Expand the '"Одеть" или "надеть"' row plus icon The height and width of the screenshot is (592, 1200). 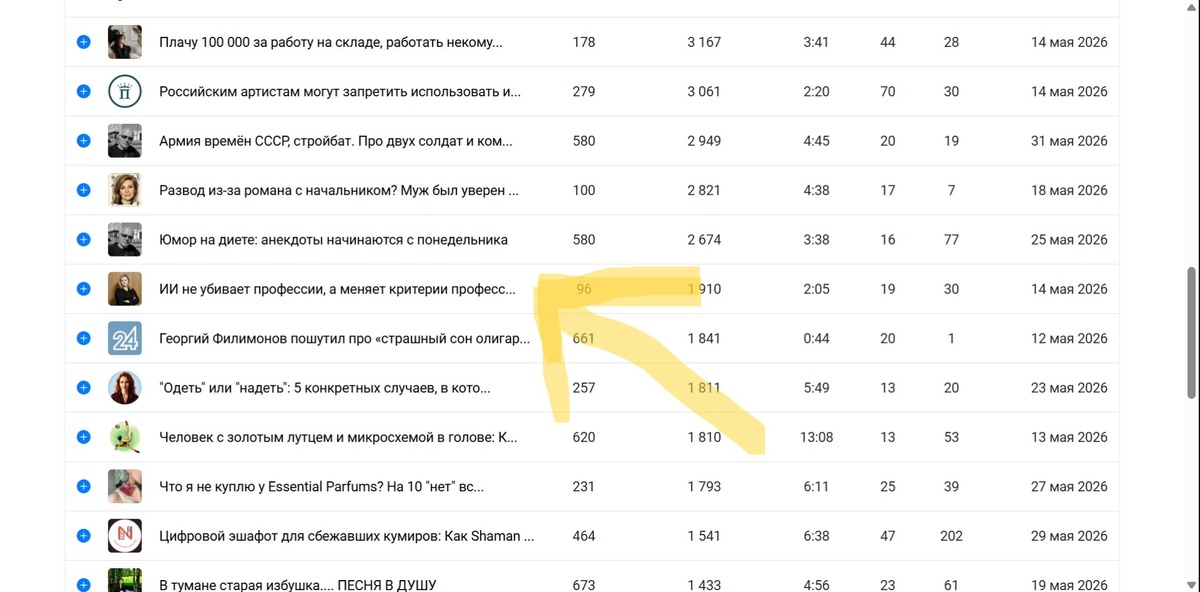tap(84, 388)
